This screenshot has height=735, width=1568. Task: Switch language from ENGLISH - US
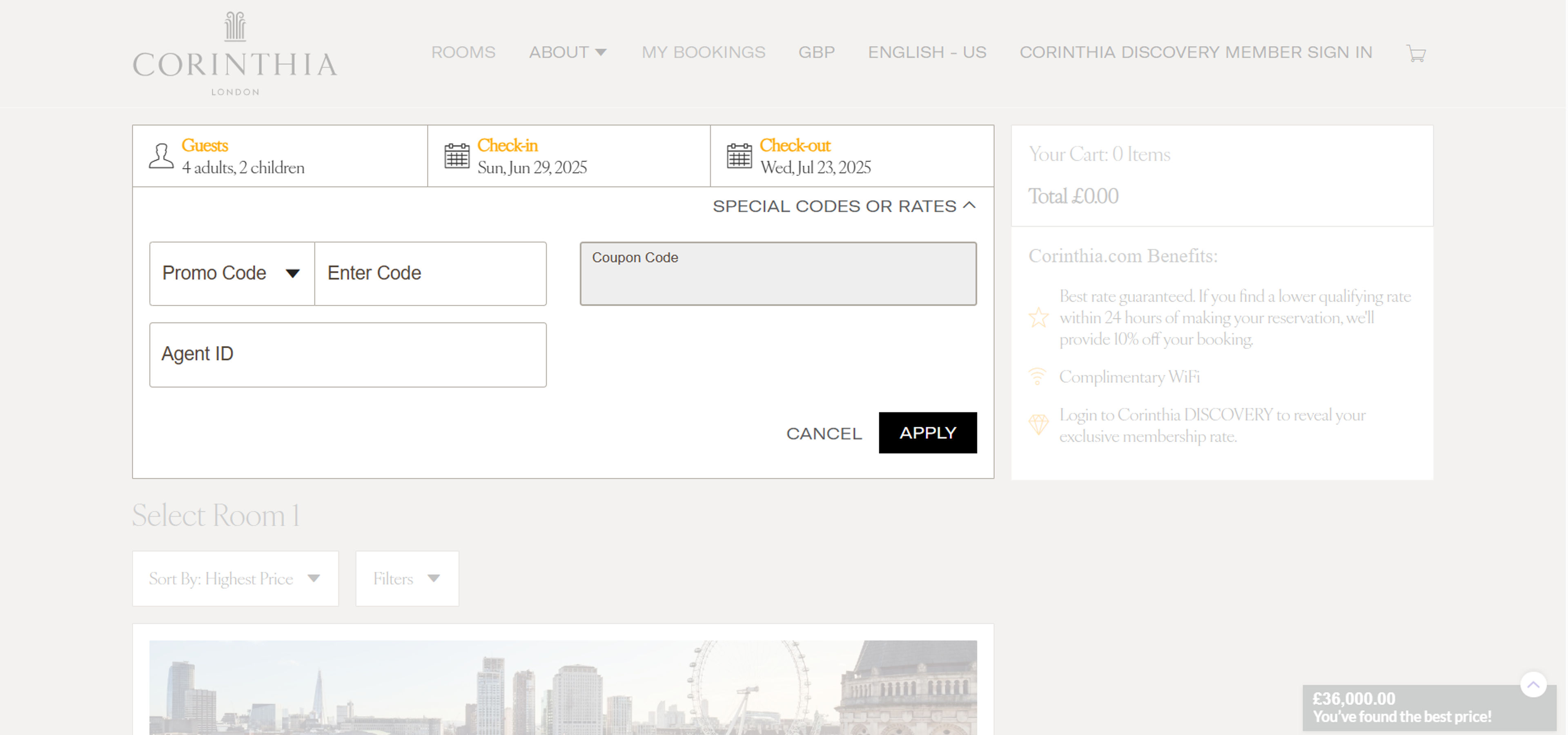point(927,52)
